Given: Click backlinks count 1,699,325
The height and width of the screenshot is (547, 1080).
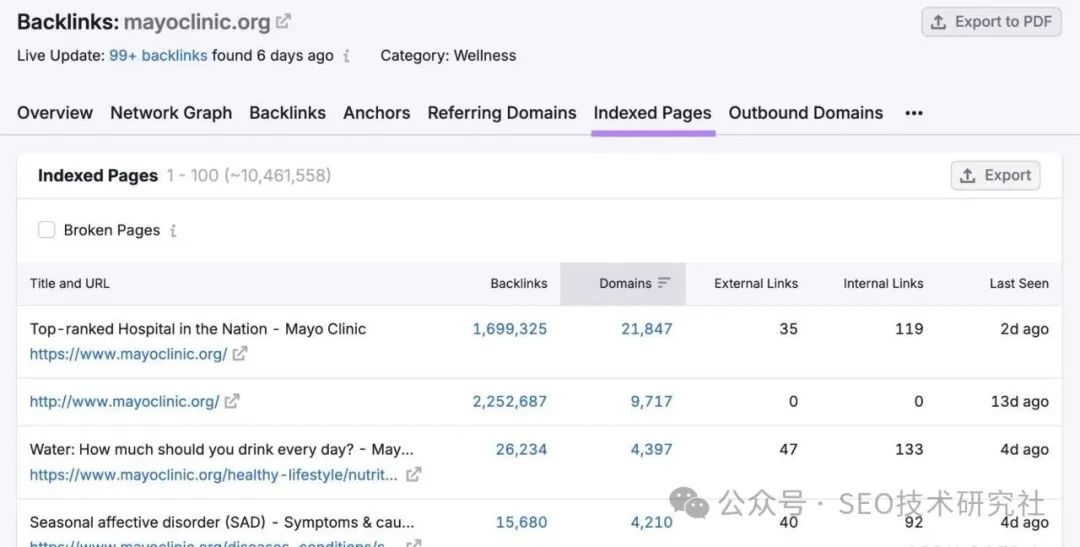Looking at the screenshot, I should (510, 329).
